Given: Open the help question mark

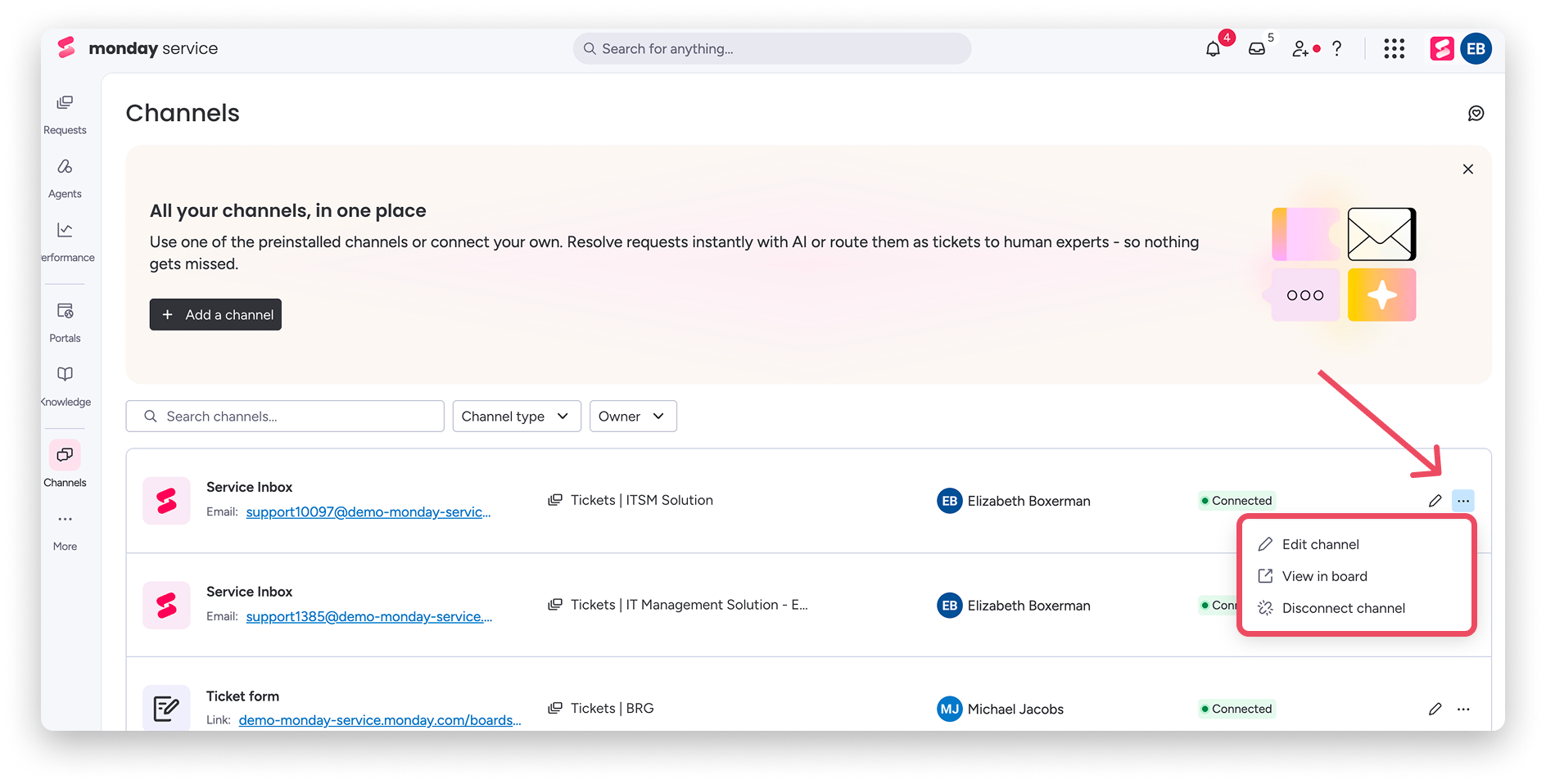Looking at the screenshot, I should click(1337, 49).
